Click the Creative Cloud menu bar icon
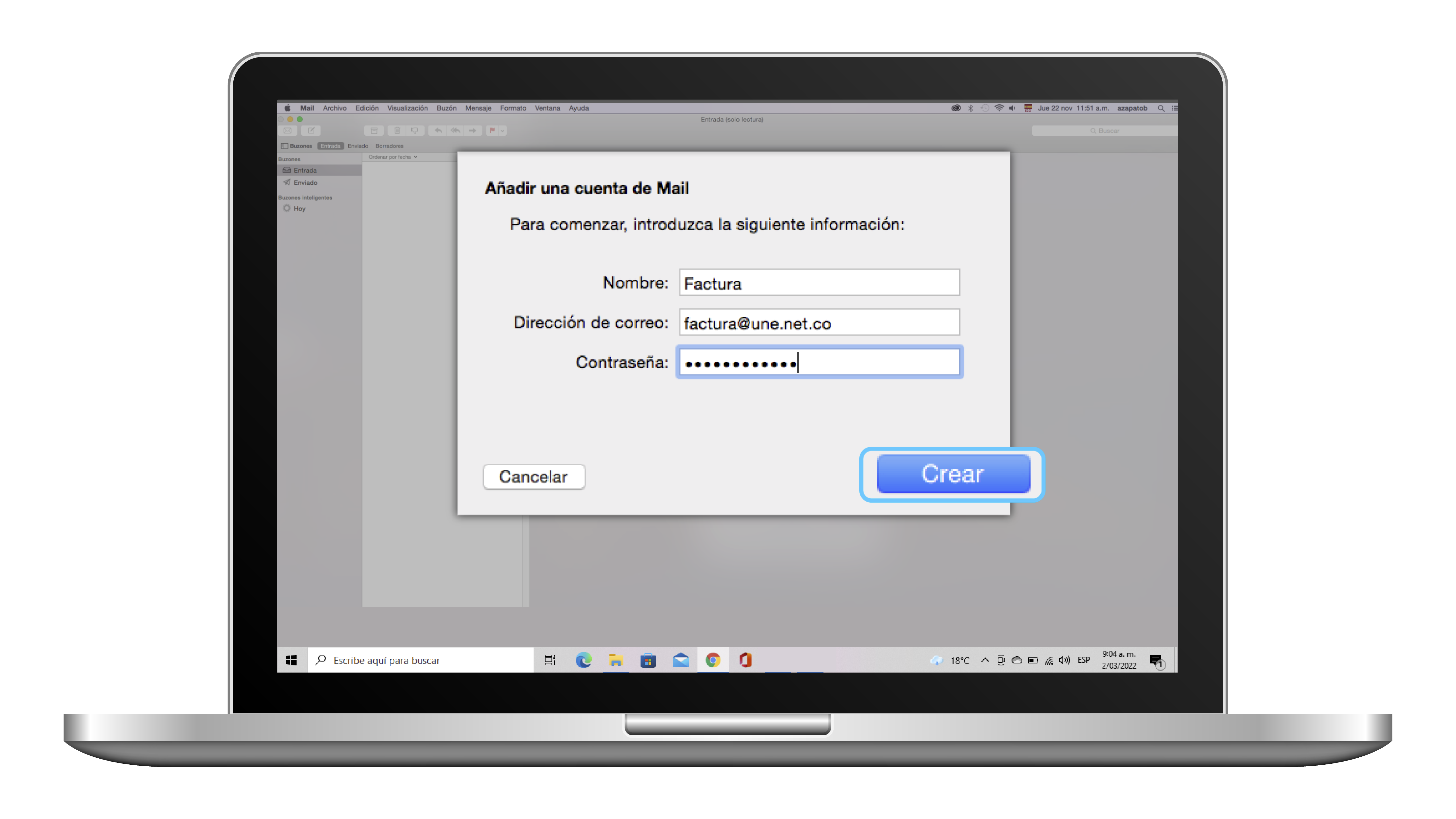 click(x=956, y=108)
